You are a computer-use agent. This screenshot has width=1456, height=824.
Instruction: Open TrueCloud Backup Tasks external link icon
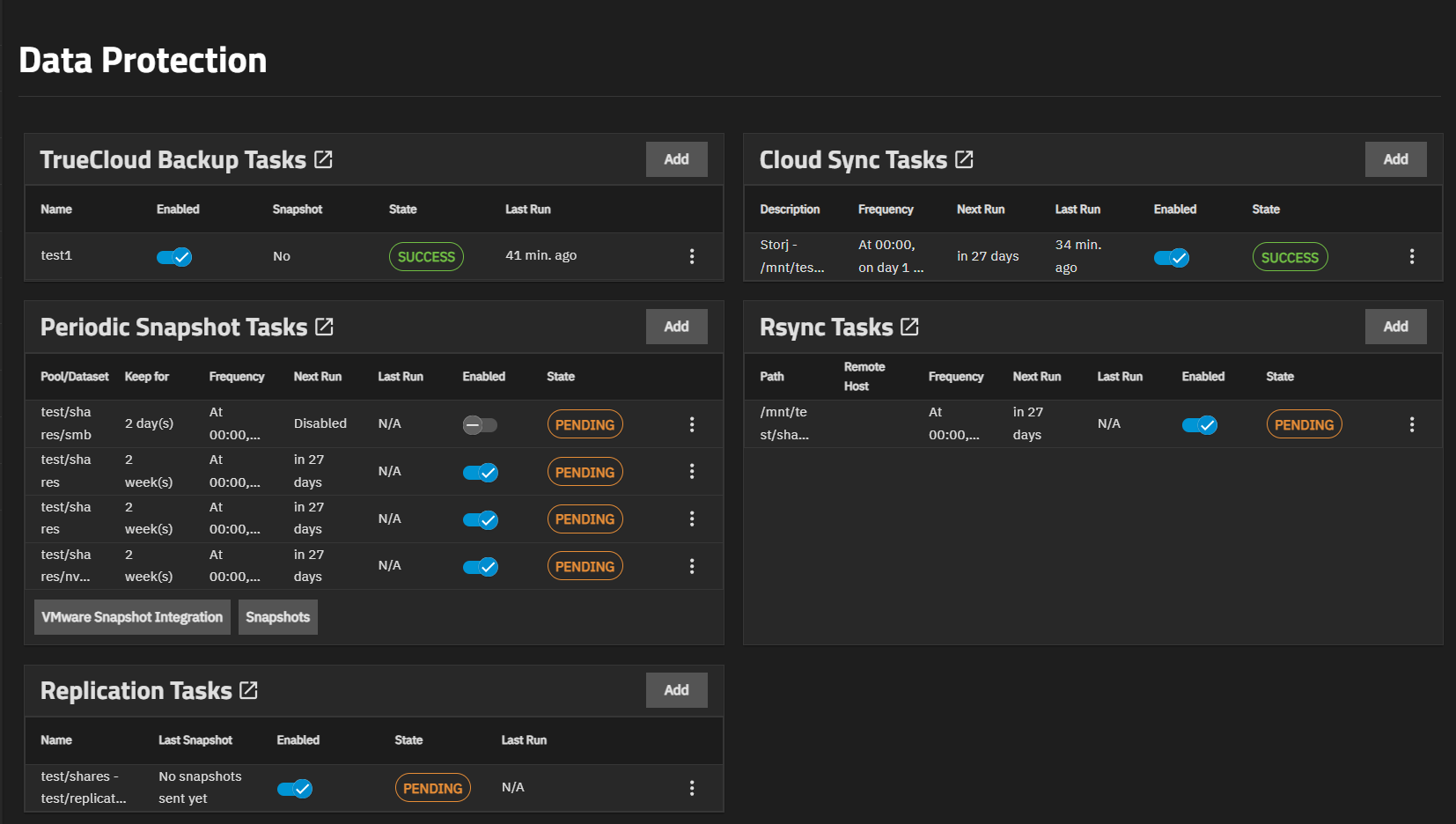click(x=323, y=159)
